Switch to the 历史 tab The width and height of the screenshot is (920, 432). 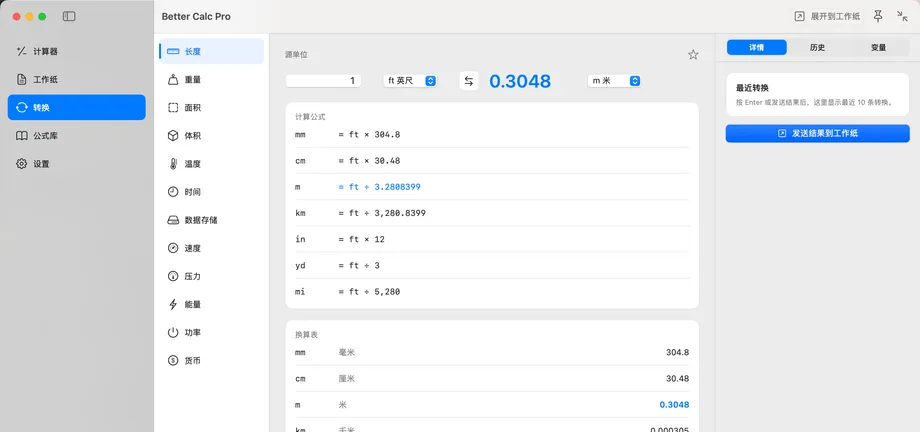[817, 48]
